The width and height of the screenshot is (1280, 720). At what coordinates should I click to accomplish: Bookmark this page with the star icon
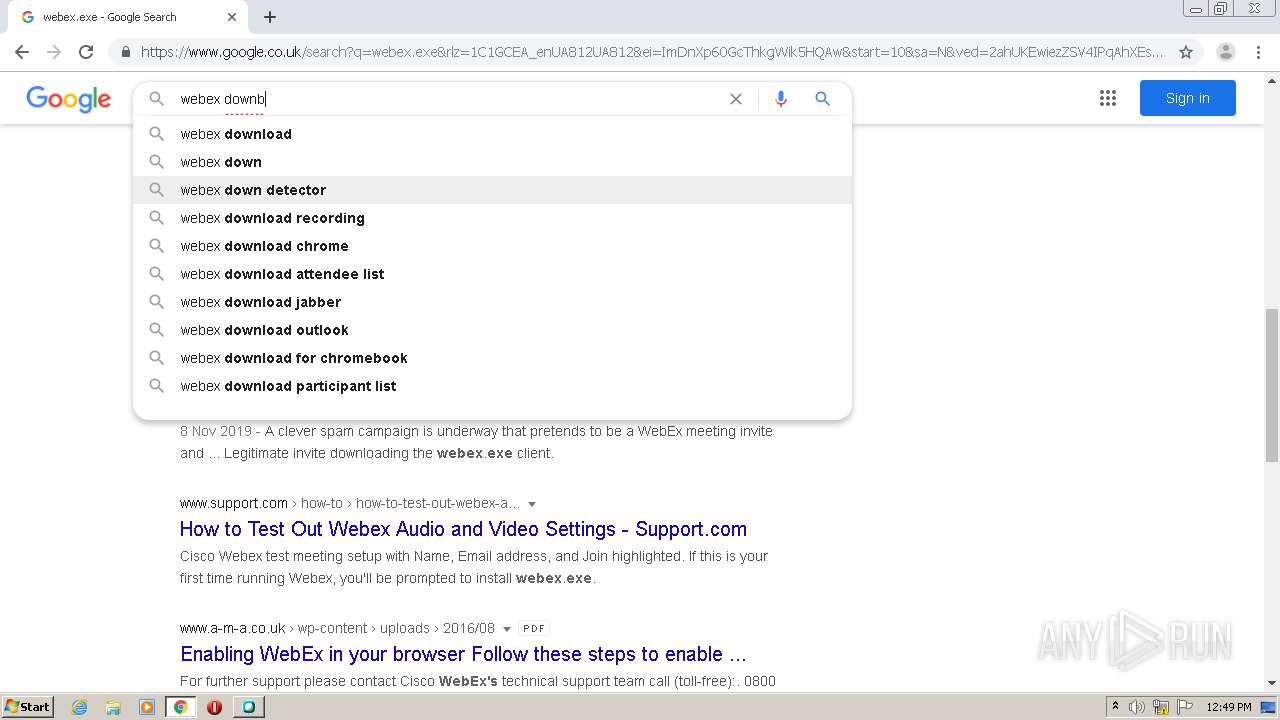1186,52
